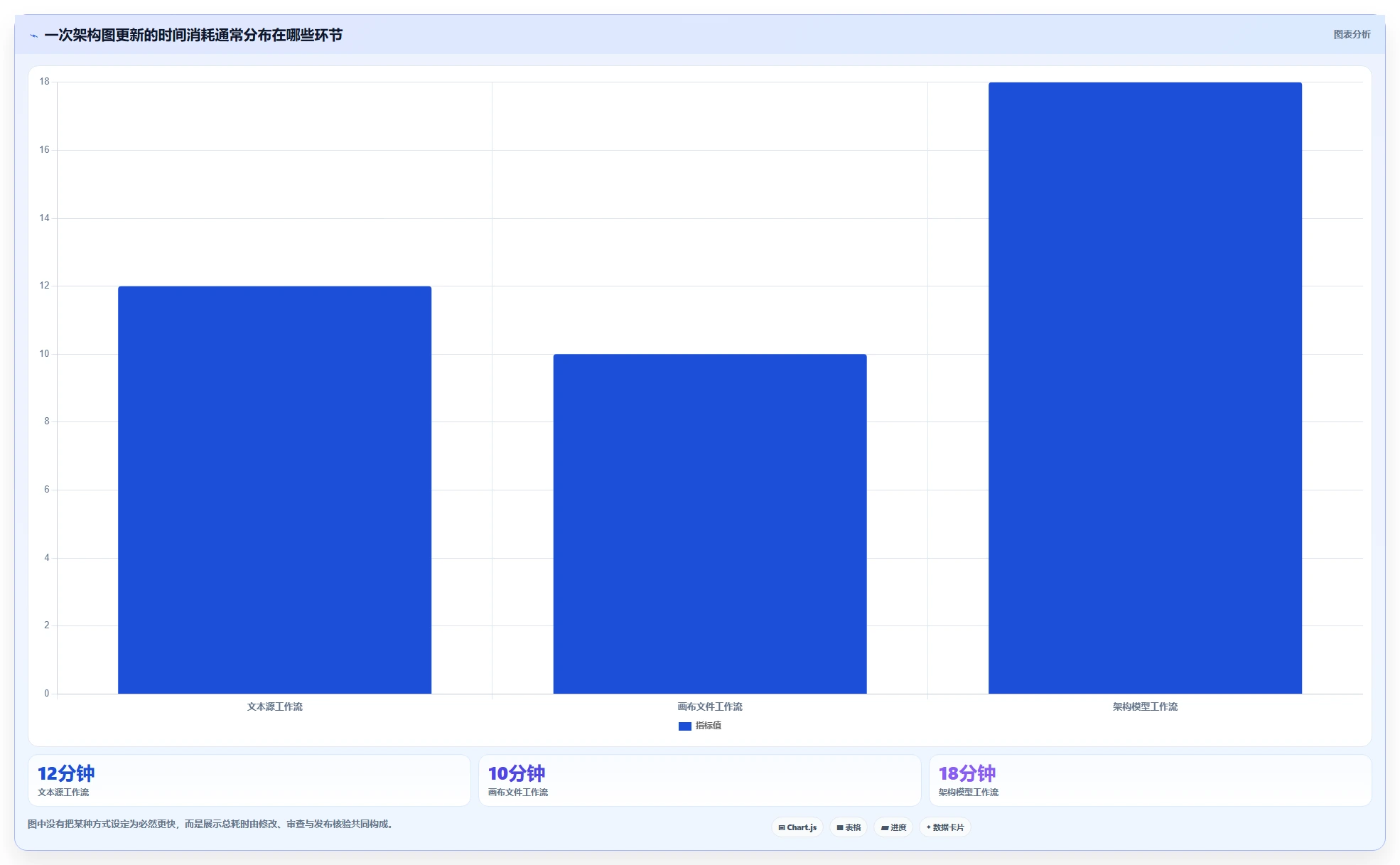Open the 10分钟 data card
Image resolution: width=1400 pixels, height=865 pixels.
tap(700, 780)
